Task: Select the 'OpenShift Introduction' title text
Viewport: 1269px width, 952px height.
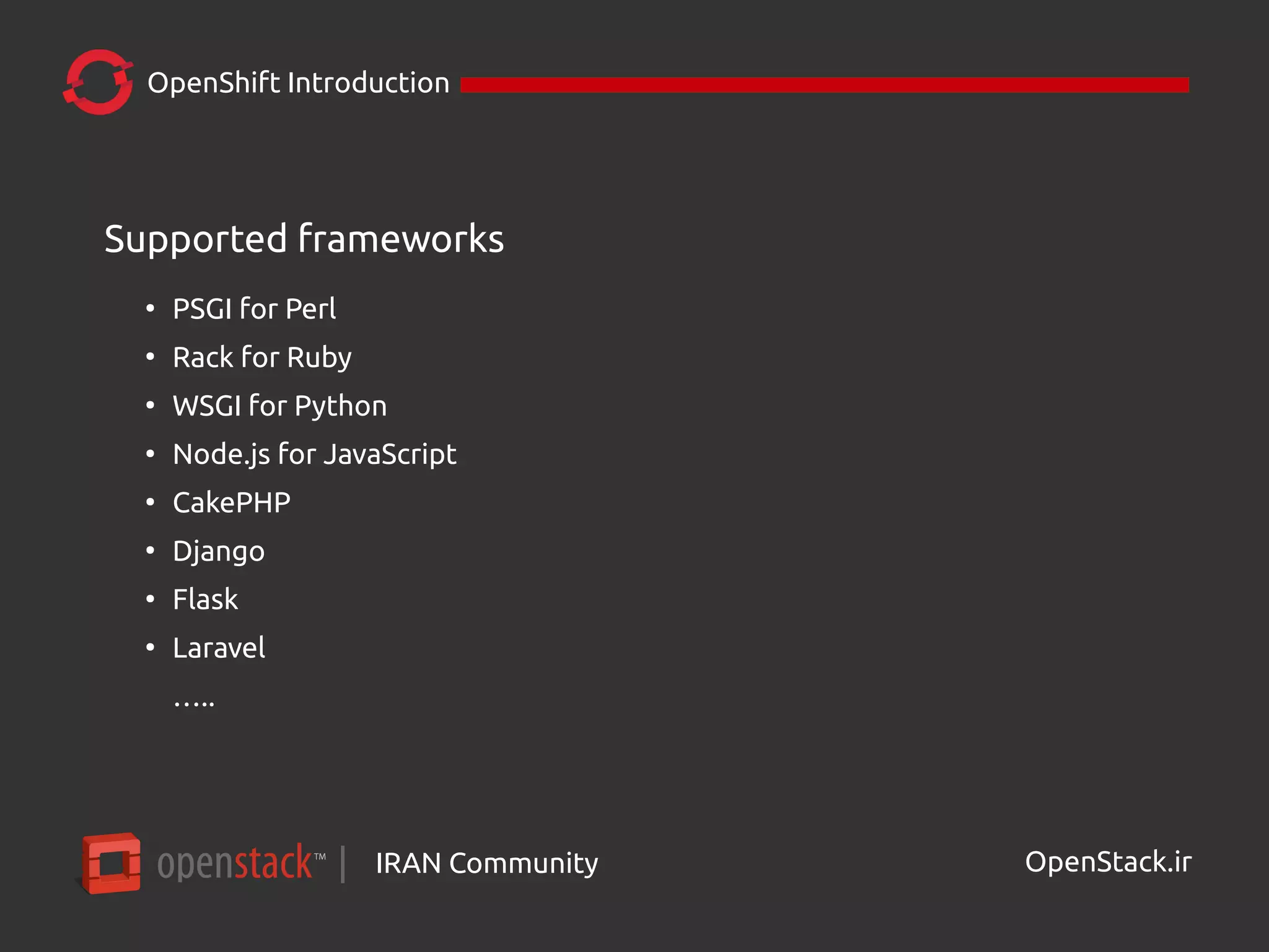Action: click(298, 83)
